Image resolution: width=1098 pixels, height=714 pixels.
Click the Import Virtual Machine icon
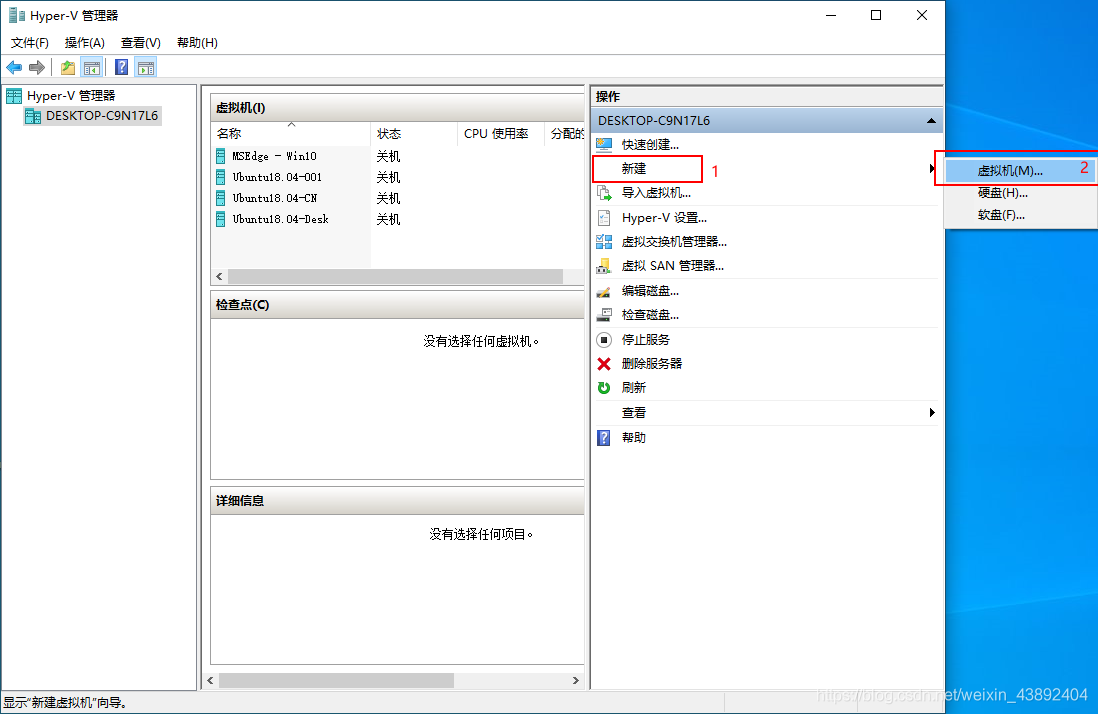[604, 192]
